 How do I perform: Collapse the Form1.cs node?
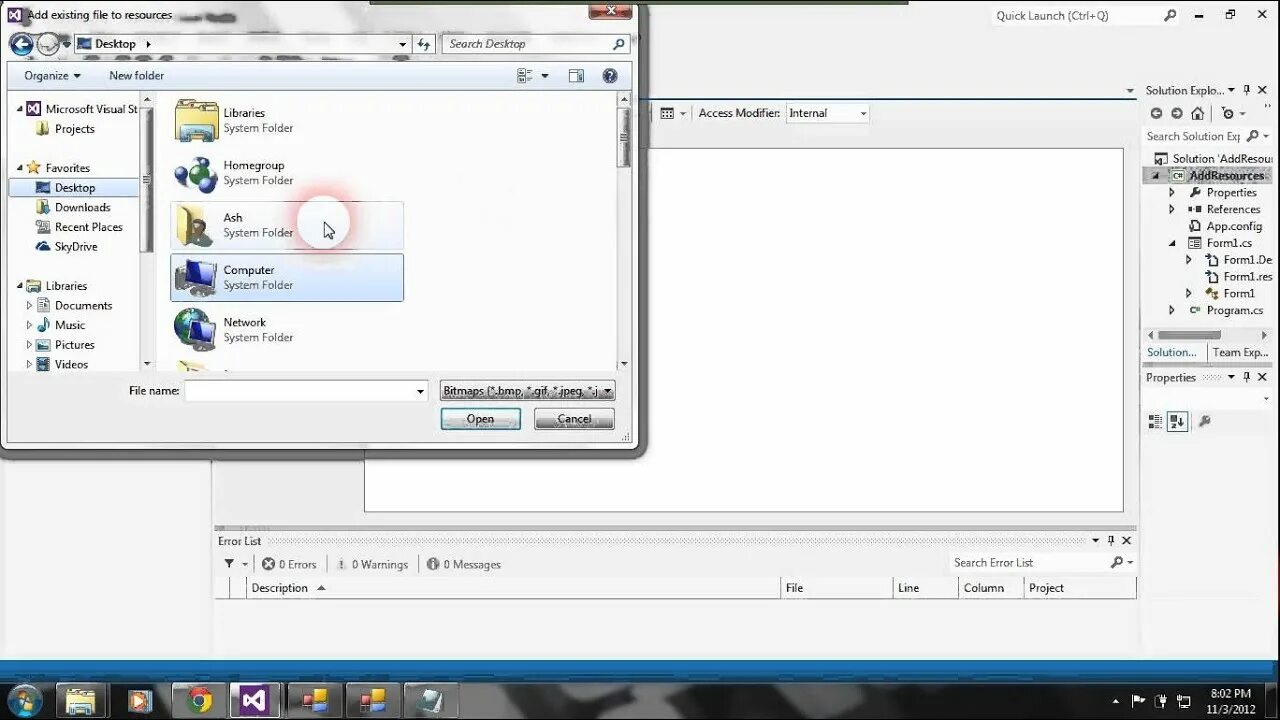point(1172,243)
